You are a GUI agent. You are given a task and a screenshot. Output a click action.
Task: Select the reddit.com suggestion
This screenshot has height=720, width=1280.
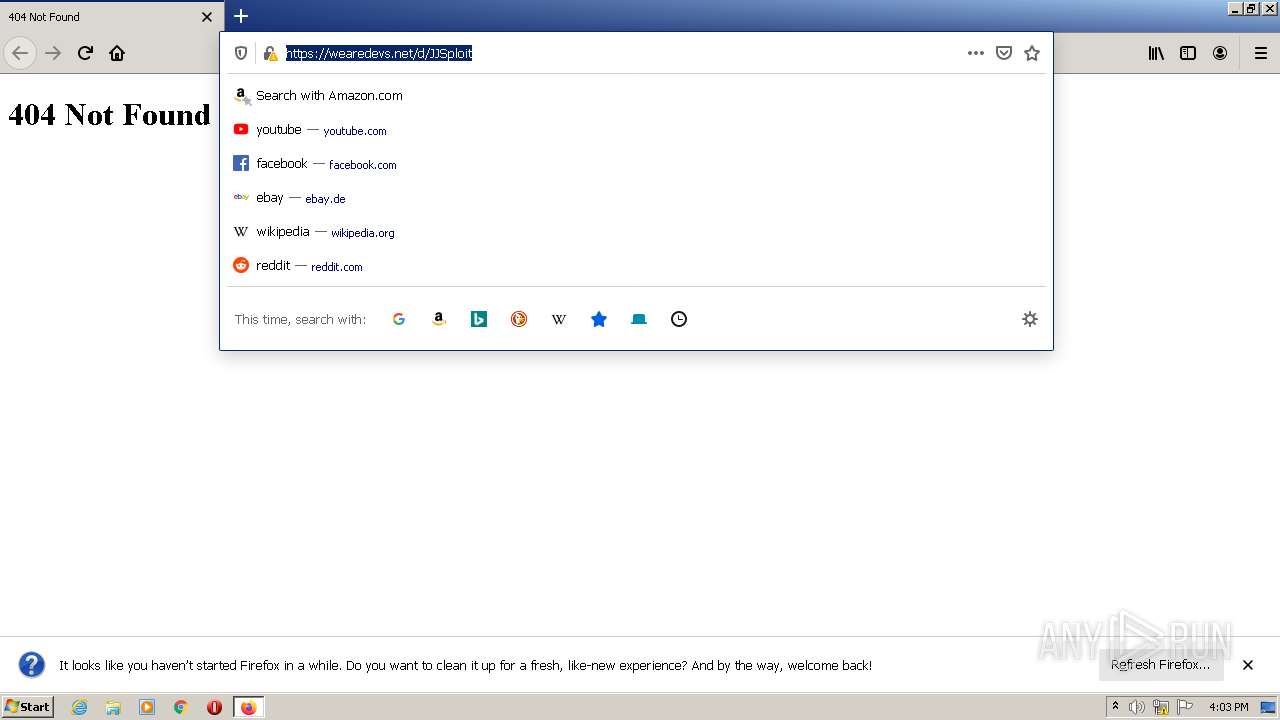coord(636,266)
